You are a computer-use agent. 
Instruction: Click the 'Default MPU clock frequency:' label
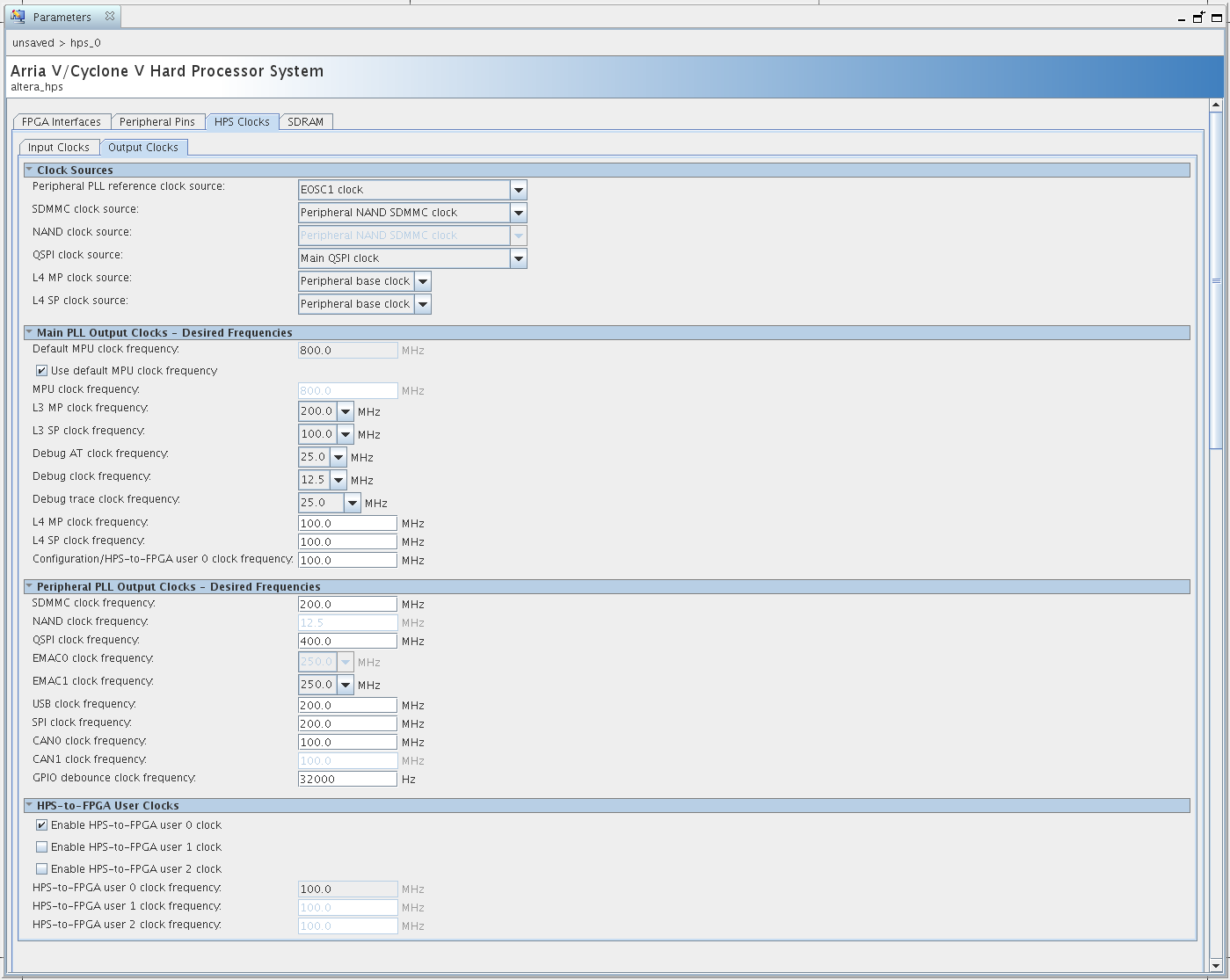pyautogui.click(x=106, y=349)
